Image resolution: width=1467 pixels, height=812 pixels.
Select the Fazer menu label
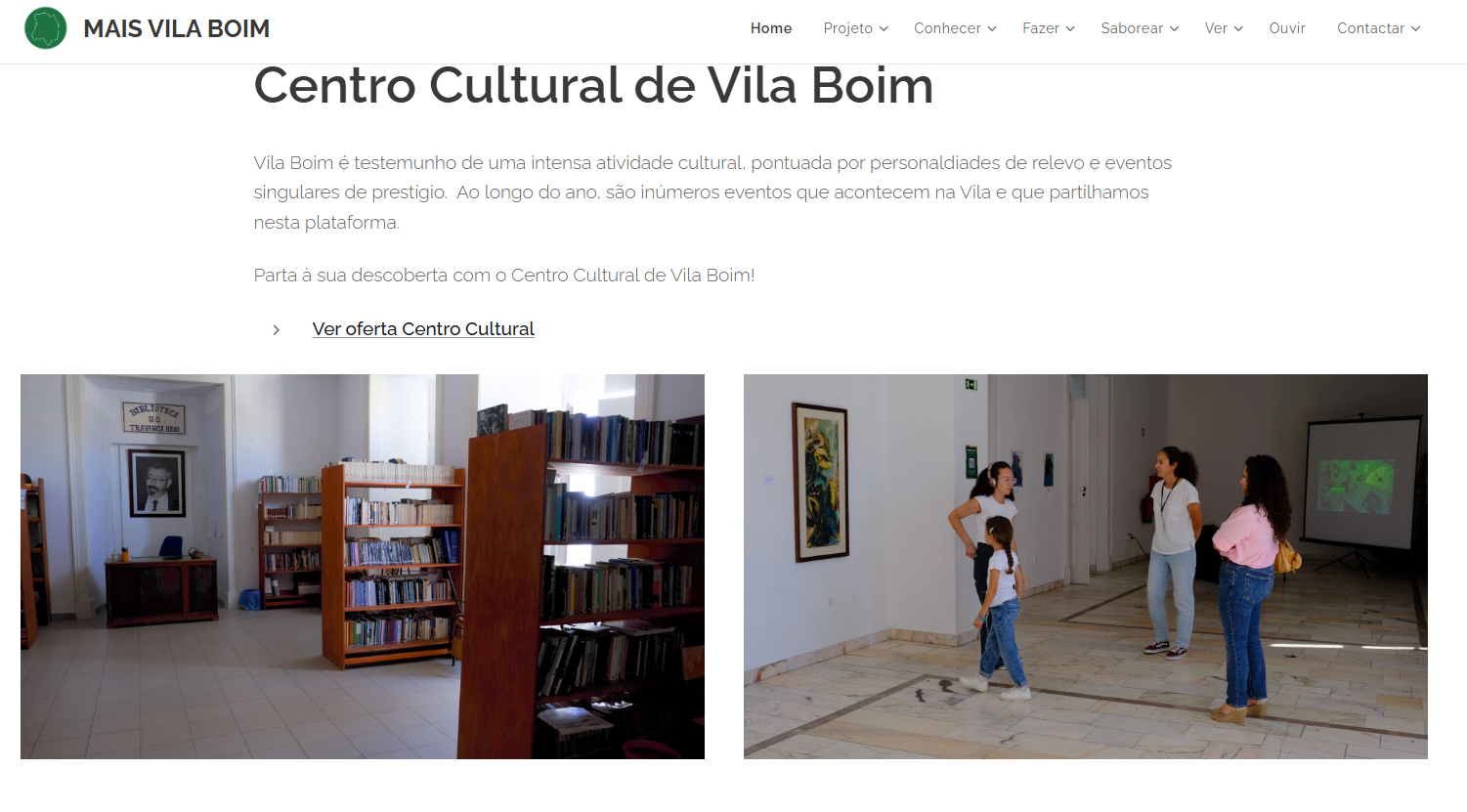[1041, 28]
